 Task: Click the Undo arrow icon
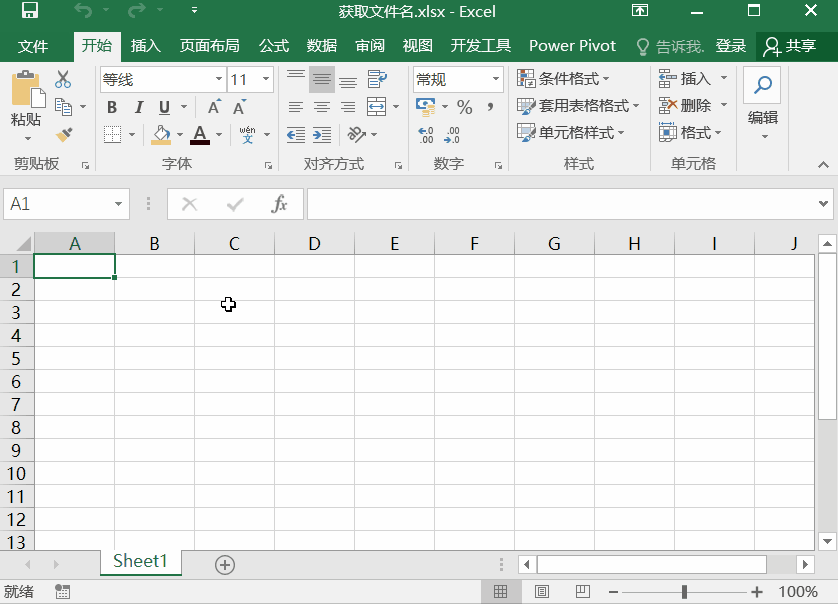(83, 10)
